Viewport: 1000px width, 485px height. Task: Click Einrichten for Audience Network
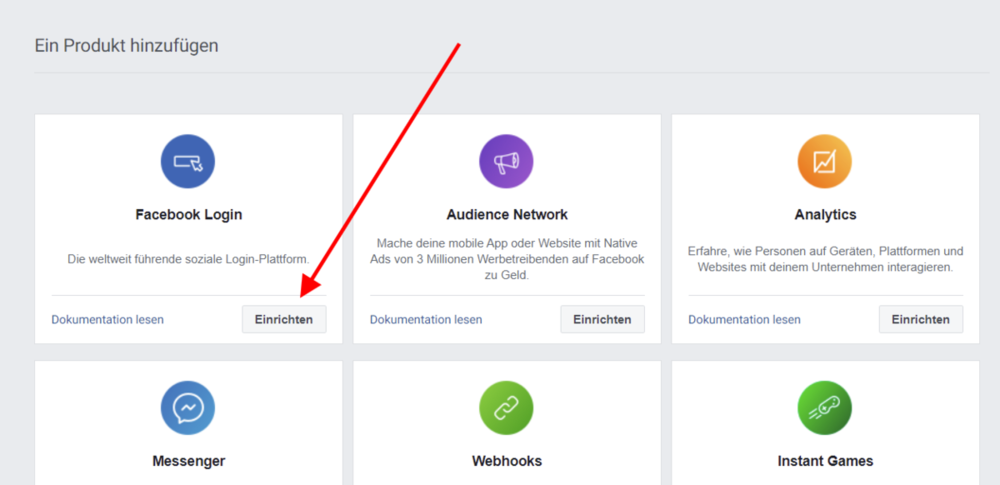[x=602, y=319]
